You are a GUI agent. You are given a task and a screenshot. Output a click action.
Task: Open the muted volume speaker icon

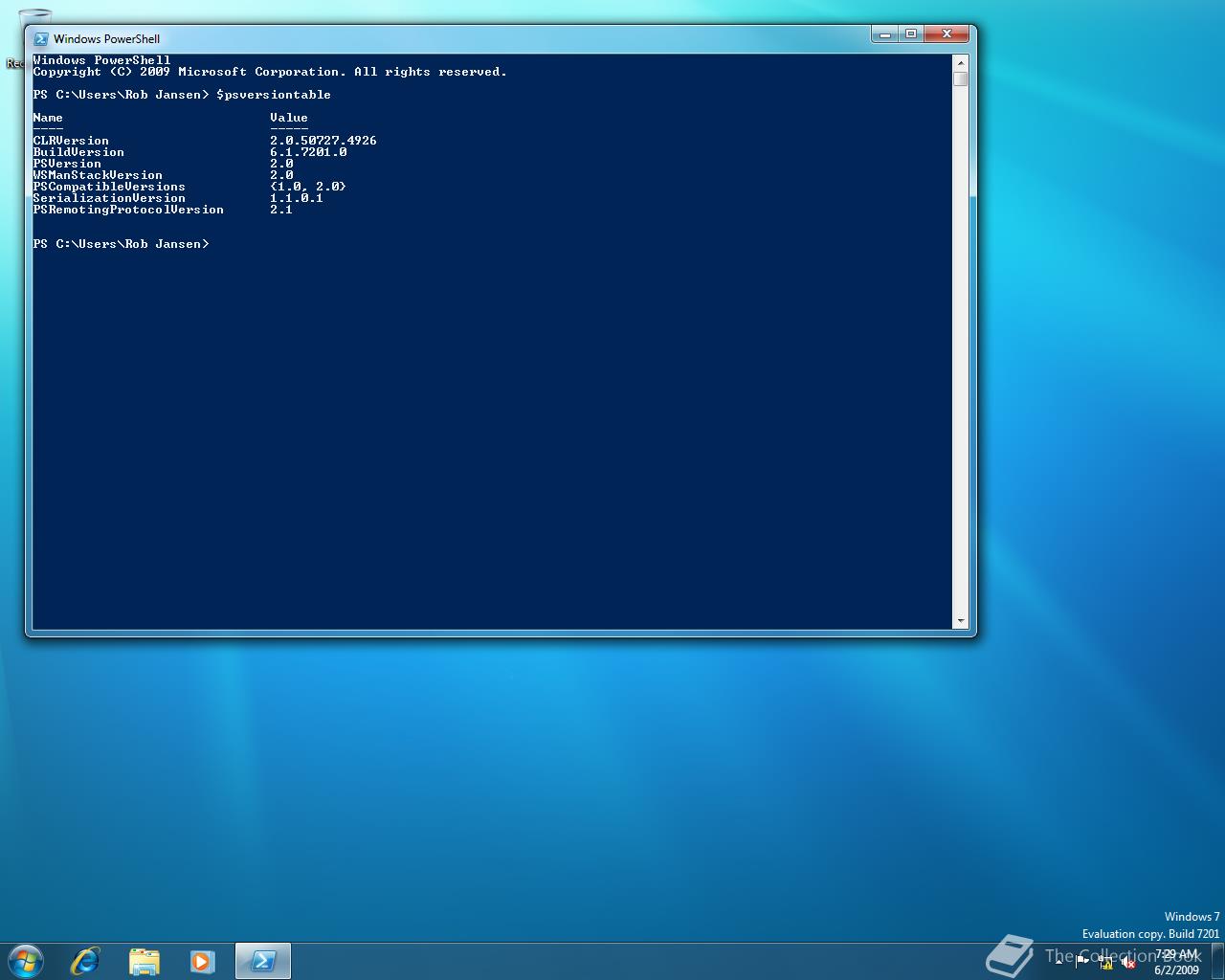(x=1129, y=963)
